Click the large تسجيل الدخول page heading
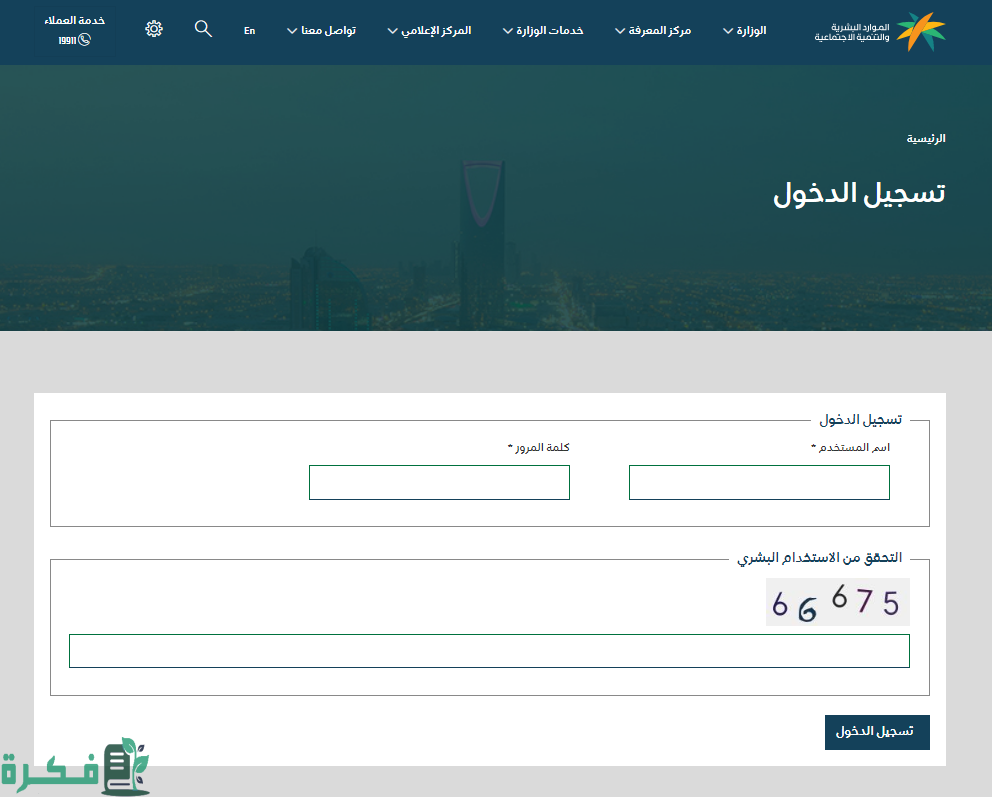The image size is (992, 797). pyautogui.click(x=859, y=193)
